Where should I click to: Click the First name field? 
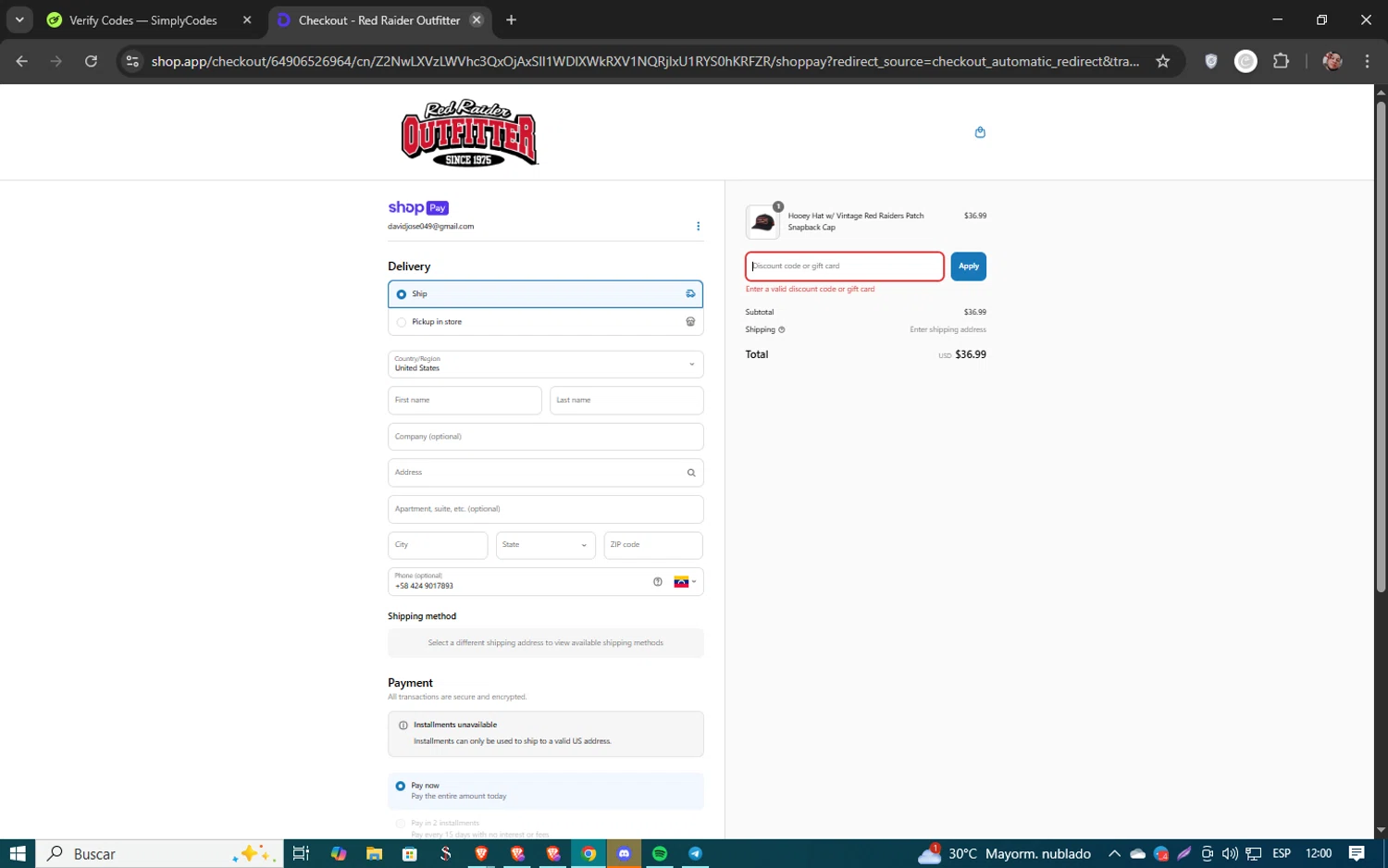(465, 401)
